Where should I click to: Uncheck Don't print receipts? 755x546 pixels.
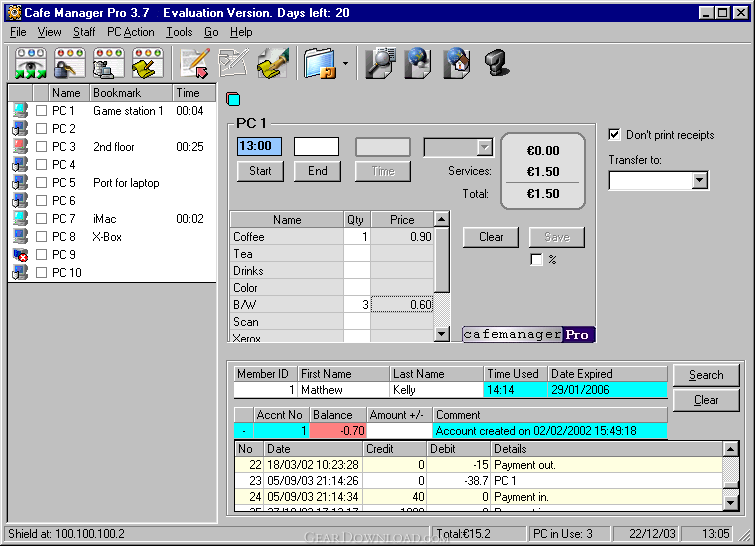[x=614, y=135]
